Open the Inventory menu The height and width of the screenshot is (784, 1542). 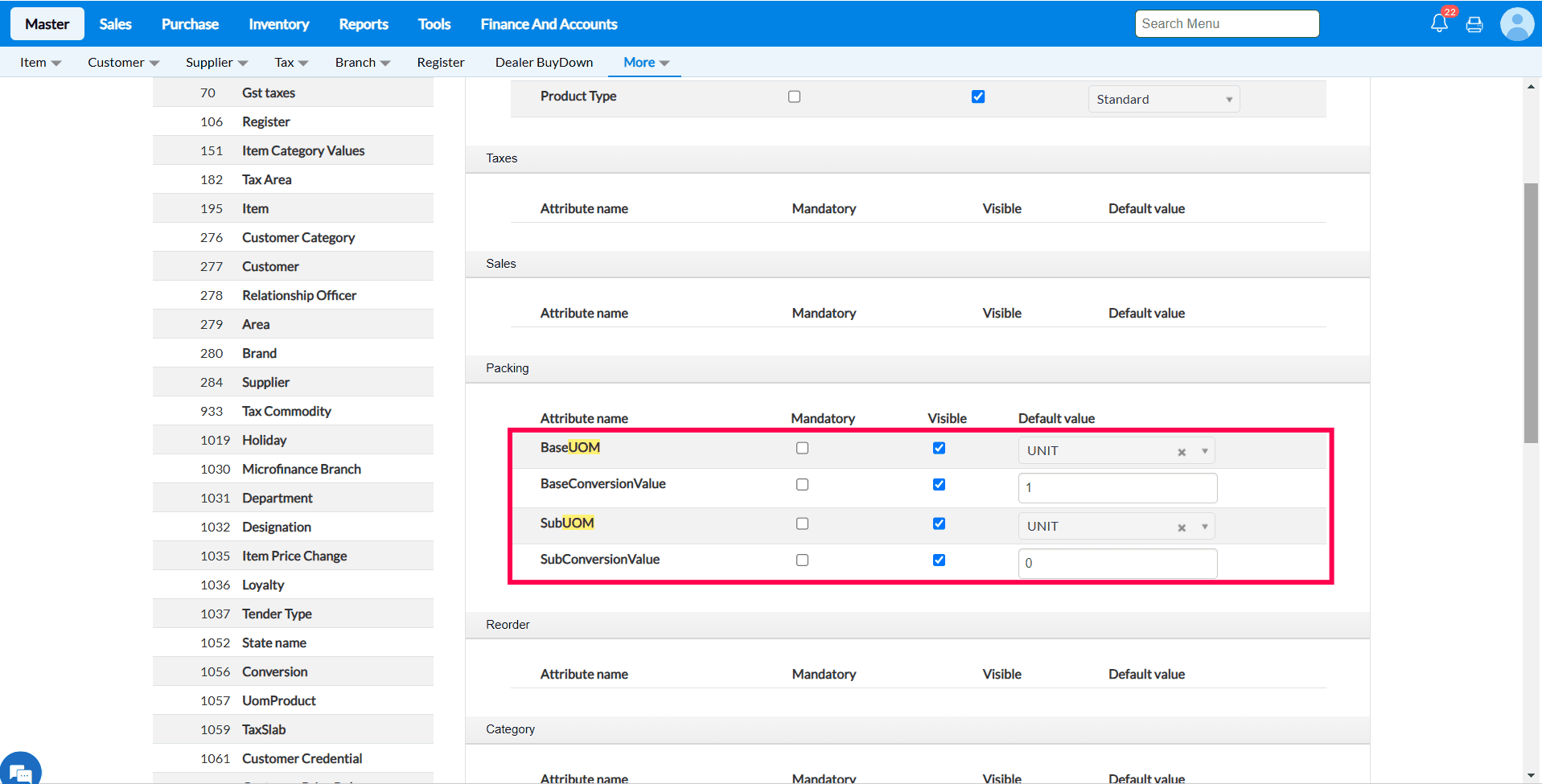click(278, 24)
